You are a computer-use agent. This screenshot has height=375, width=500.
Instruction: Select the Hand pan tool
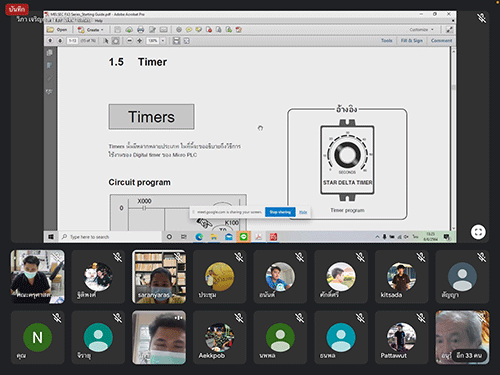(115, 41)
